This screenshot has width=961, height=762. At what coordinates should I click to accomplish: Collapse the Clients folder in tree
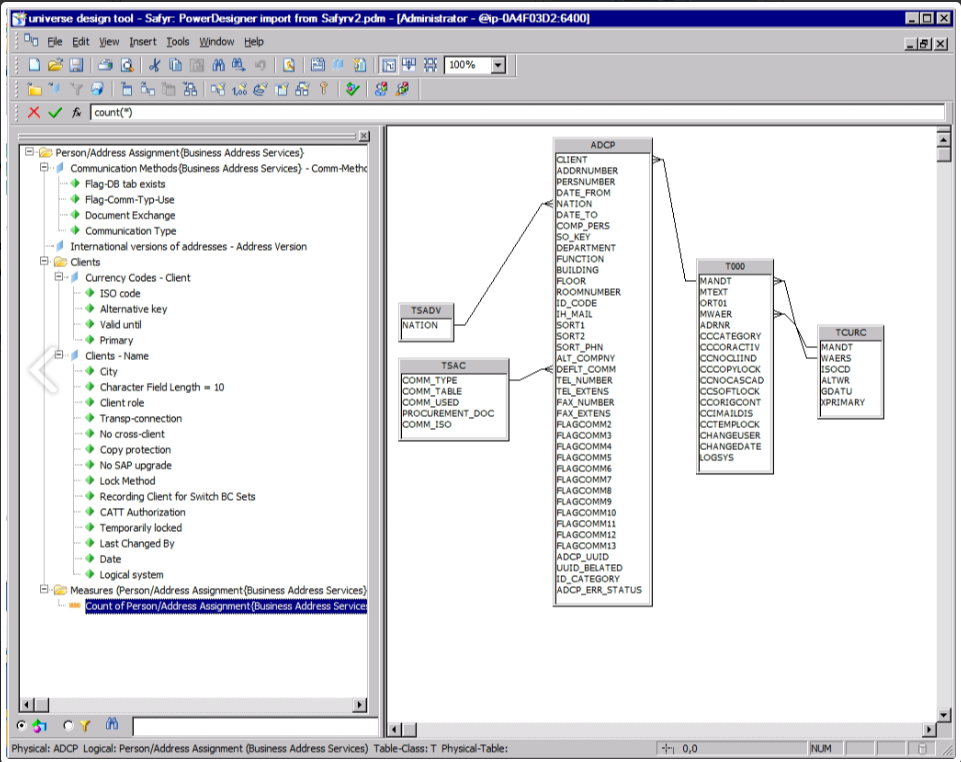point(45,262)
